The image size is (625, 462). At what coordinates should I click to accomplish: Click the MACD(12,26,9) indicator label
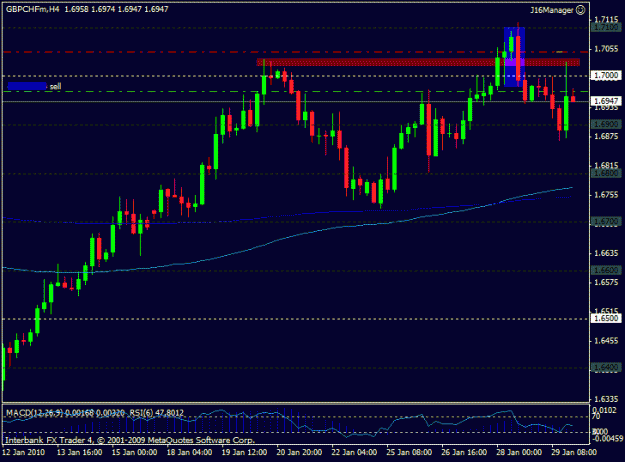coord(34,413)
